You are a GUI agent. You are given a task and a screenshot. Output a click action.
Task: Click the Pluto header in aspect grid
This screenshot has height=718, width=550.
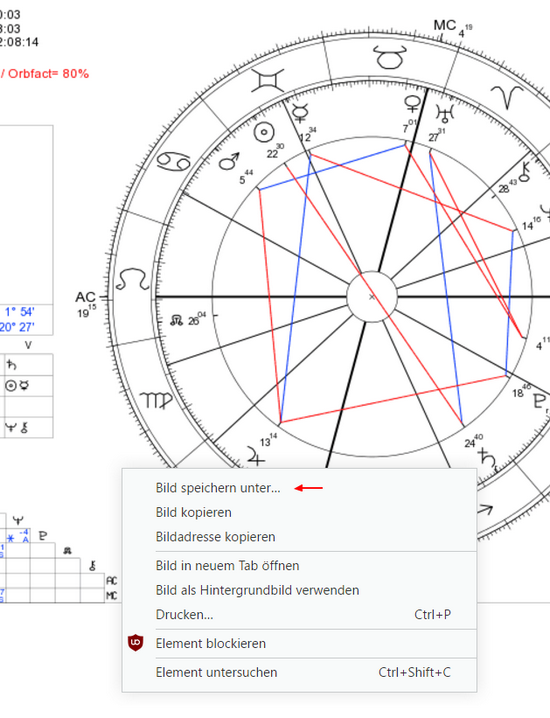point(43,536)
